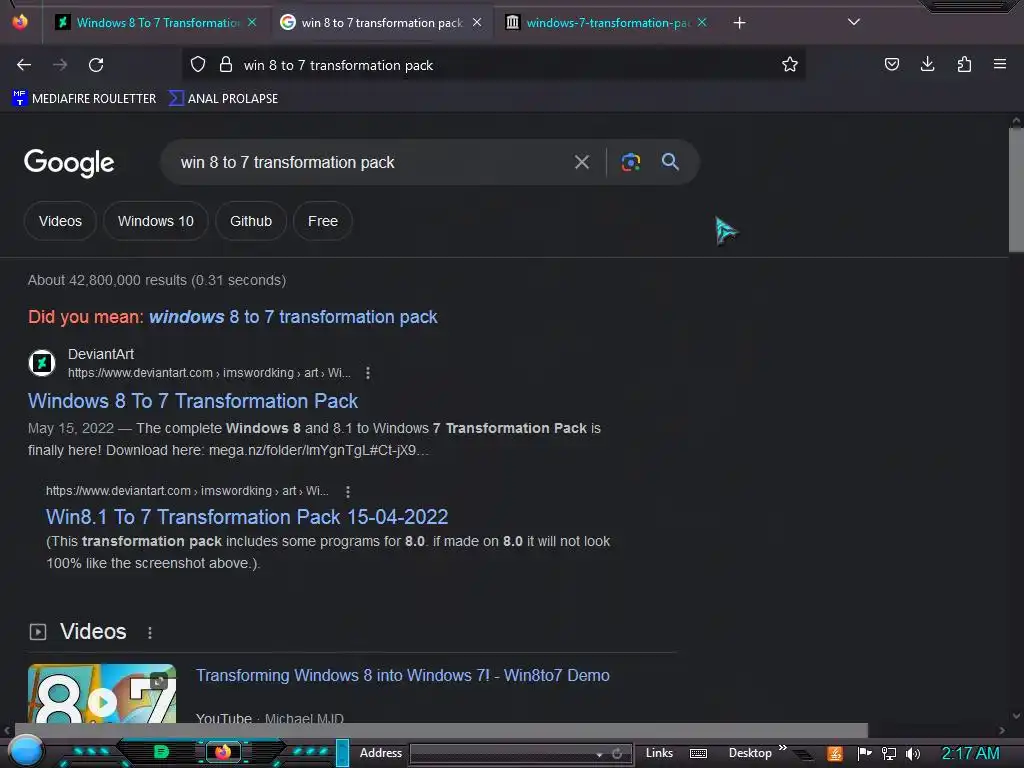
Task: Expand the list all tabs chevron
Action: pos(854,22)
